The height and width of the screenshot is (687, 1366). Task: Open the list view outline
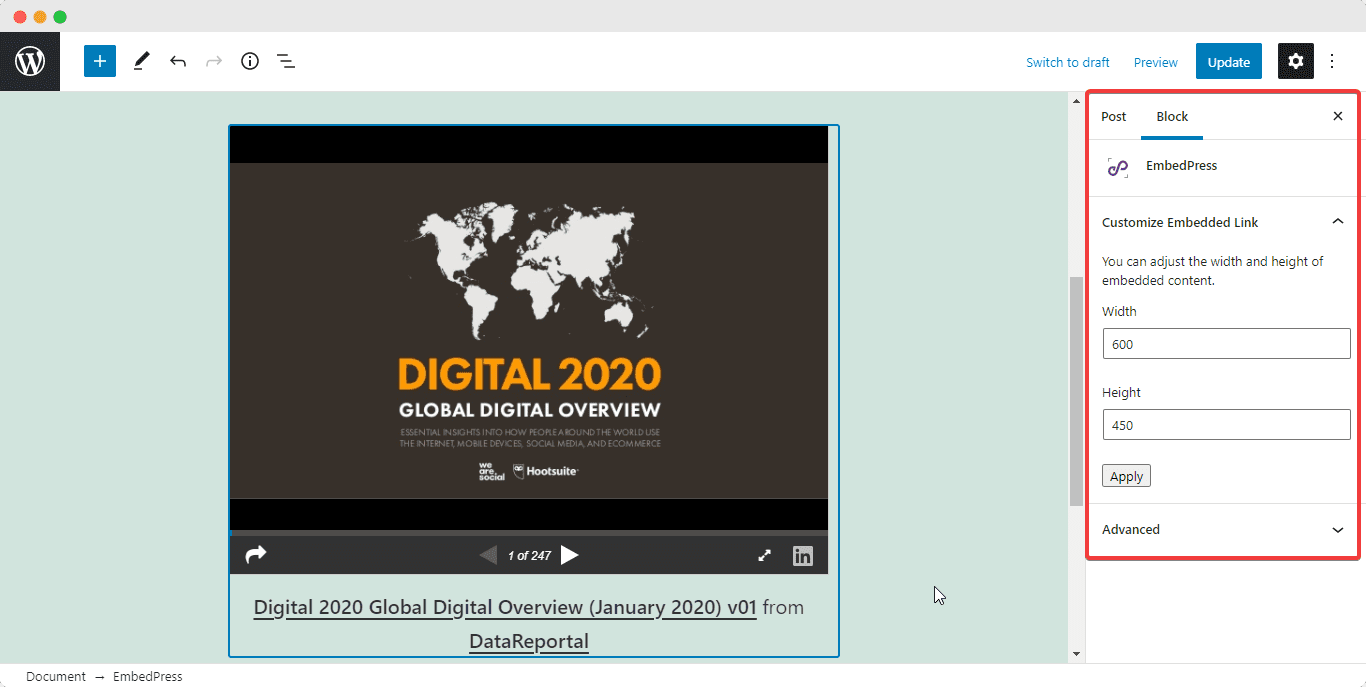tap(286, 62)
